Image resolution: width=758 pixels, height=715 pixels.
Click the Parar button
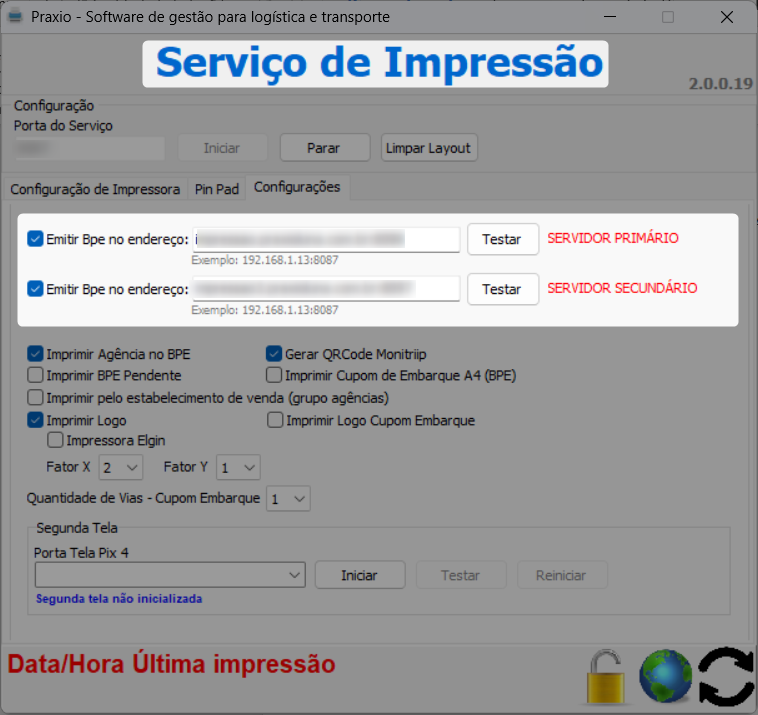[x=325, y=148]
